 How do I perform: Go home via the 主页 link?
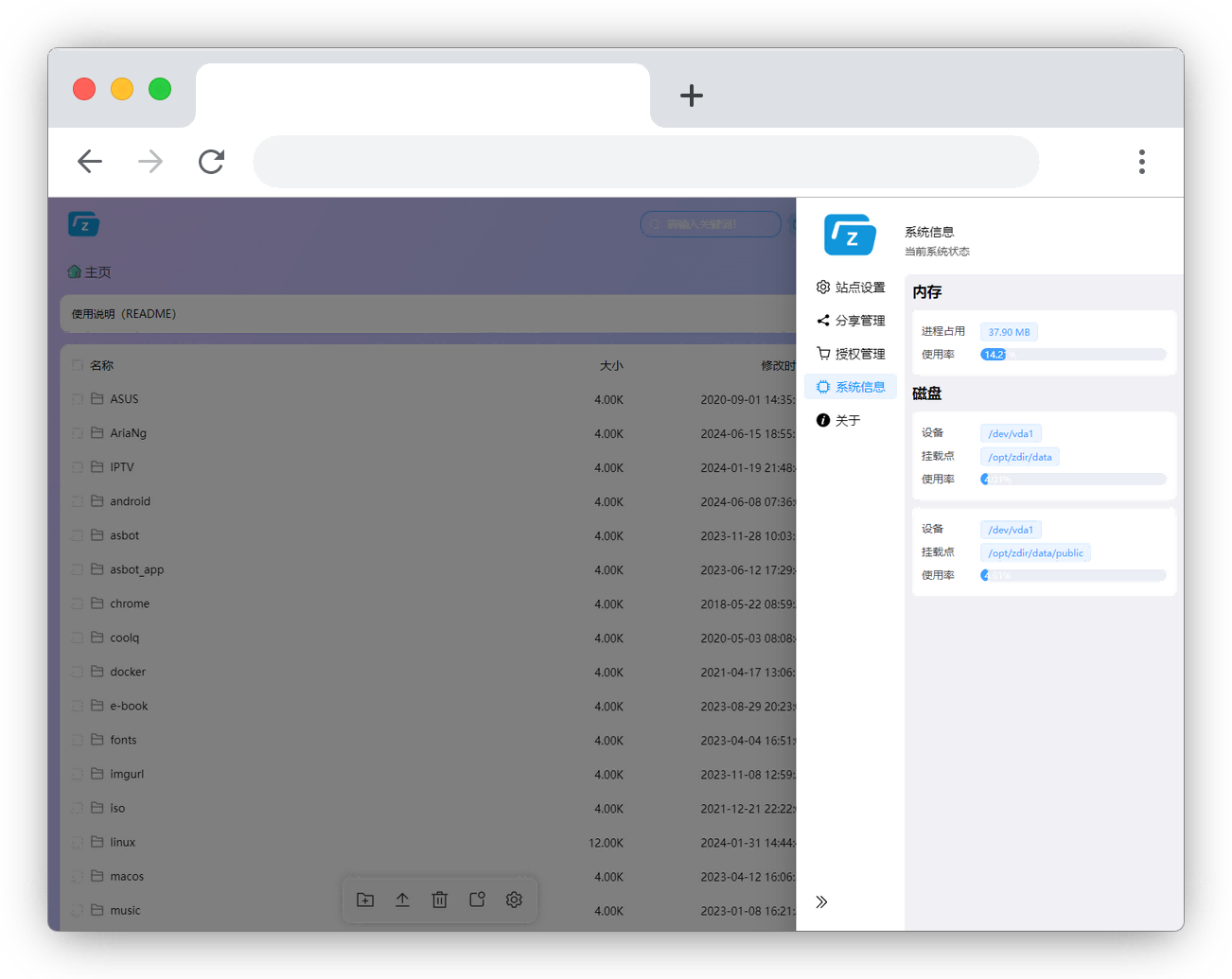(x=88, y=271)
